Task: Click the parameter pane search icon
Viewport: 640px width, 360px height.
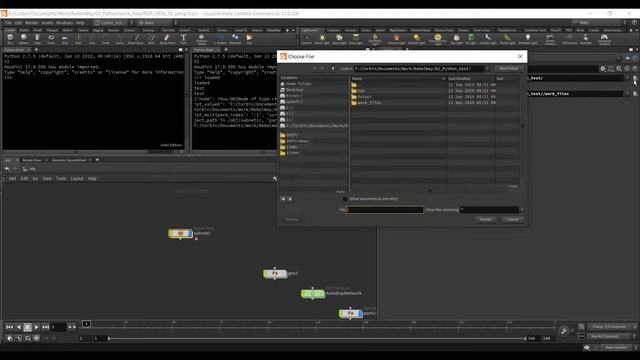Action: click(x=619, y=69)
